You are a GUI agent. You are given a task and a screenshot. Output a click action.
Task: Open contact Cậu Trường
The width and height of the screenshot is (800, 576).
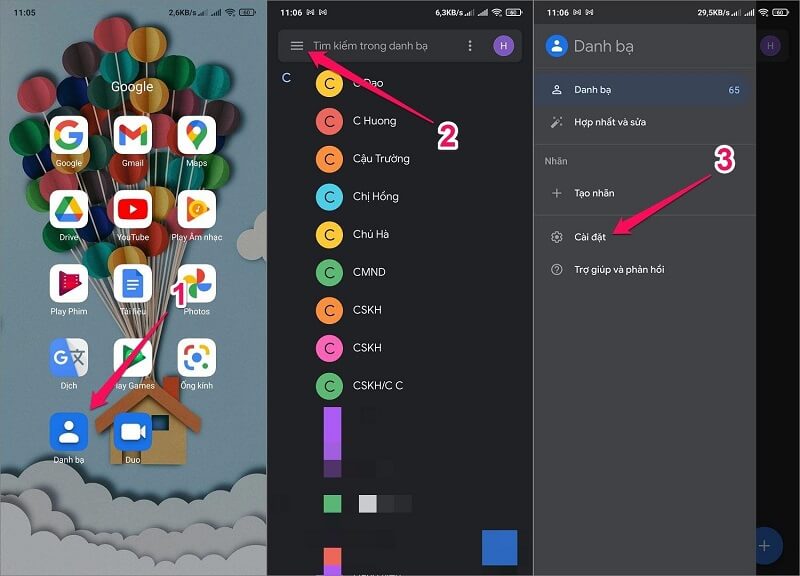pos(381,158)
